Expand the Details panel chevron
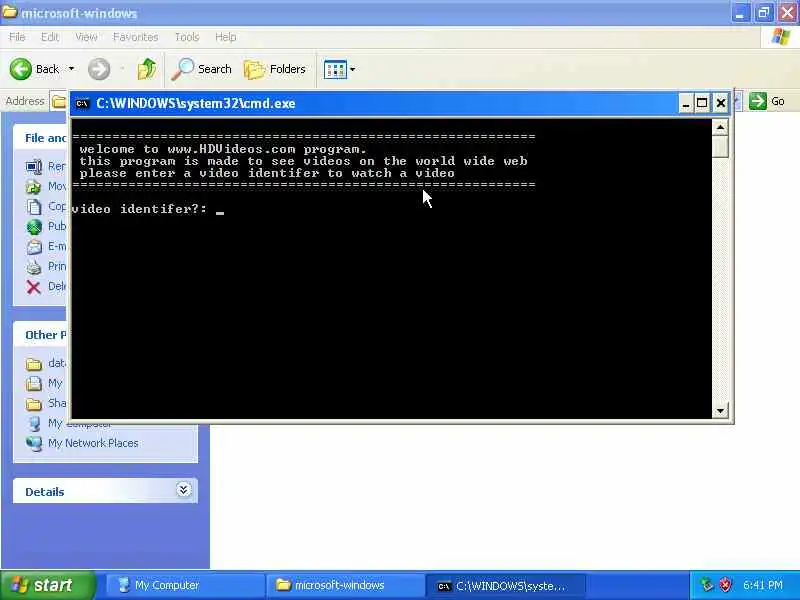Screen dimensions: 800x600 [183, 490]
